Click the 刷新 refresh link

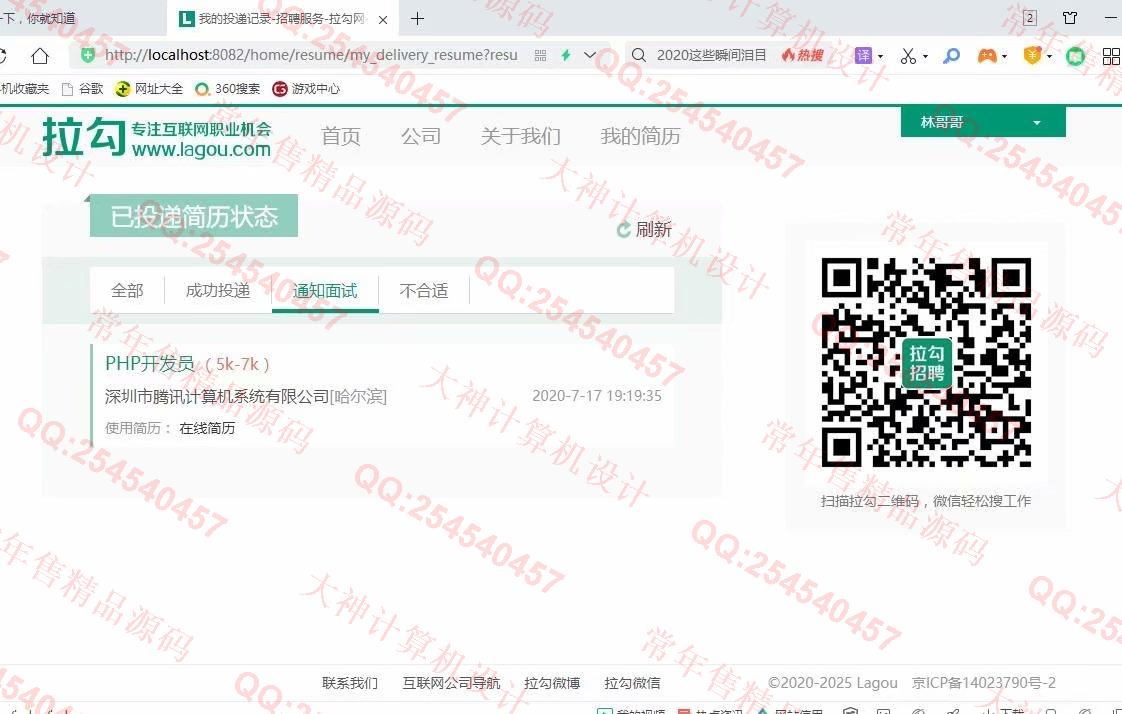tap(644, 230)
